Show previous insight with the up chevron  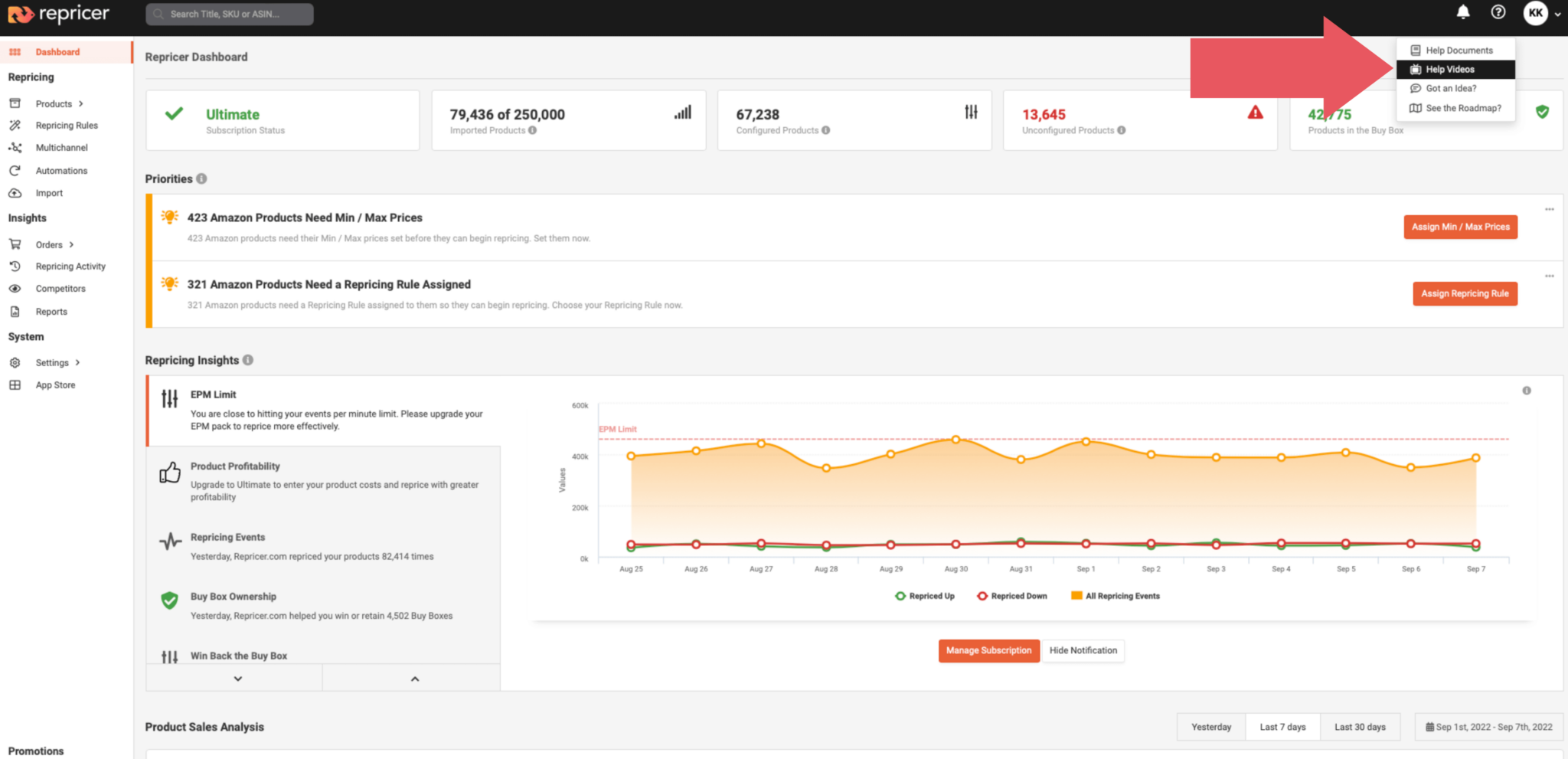click(x=415, y=679)
